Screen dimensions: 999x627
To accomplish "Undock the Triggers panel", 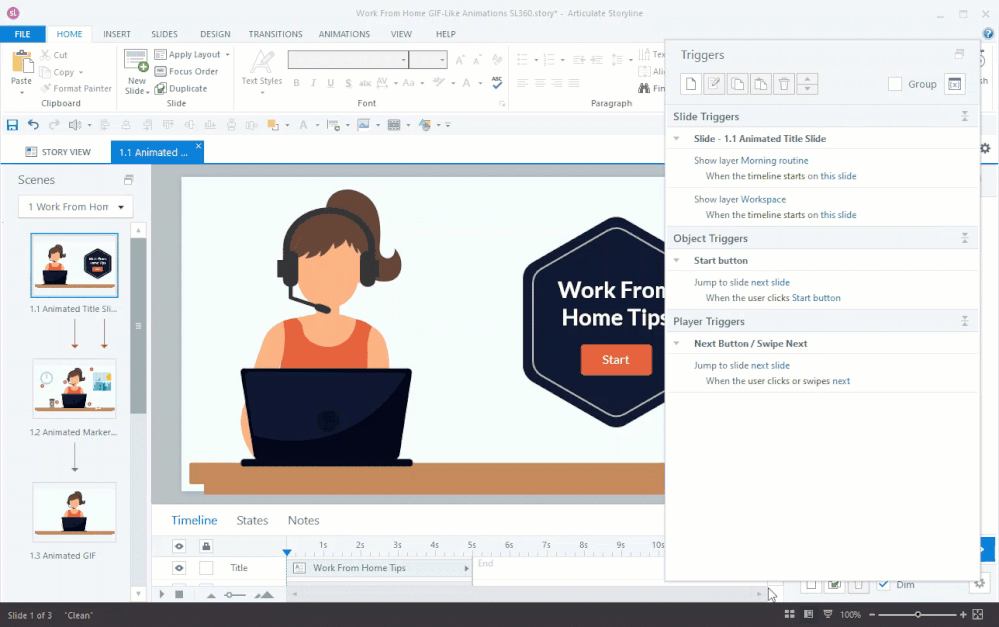I will [959, 54].
